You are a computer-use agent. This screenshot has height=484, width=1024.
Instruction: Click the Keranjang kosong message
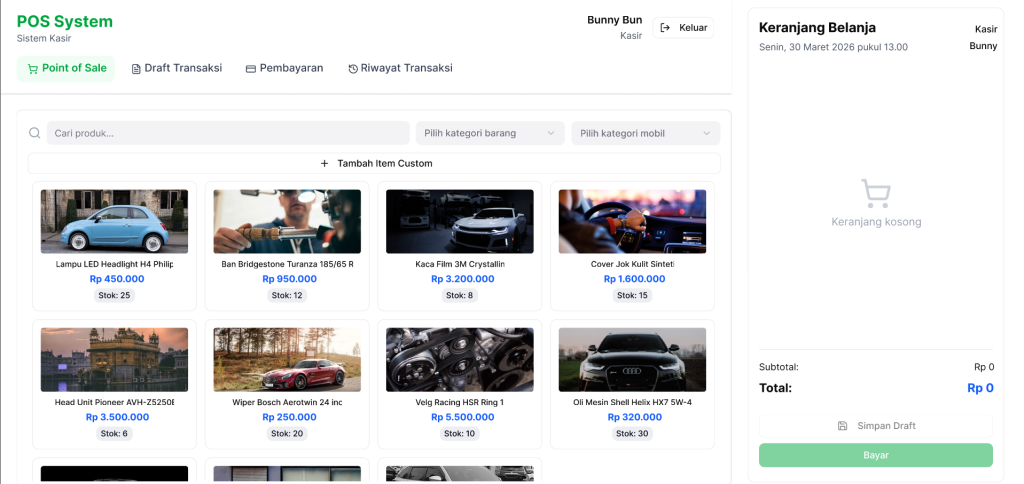tap(876, 222)
